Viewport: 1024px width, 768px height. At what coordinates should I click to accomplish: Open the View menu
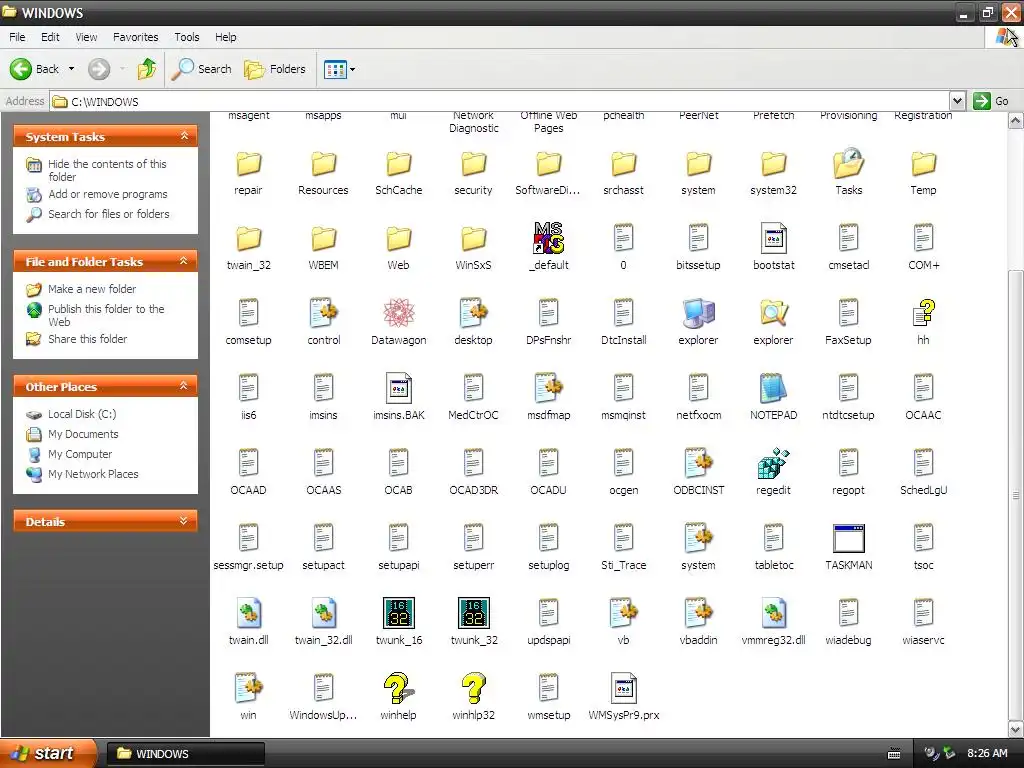click(x=86, y=37)
